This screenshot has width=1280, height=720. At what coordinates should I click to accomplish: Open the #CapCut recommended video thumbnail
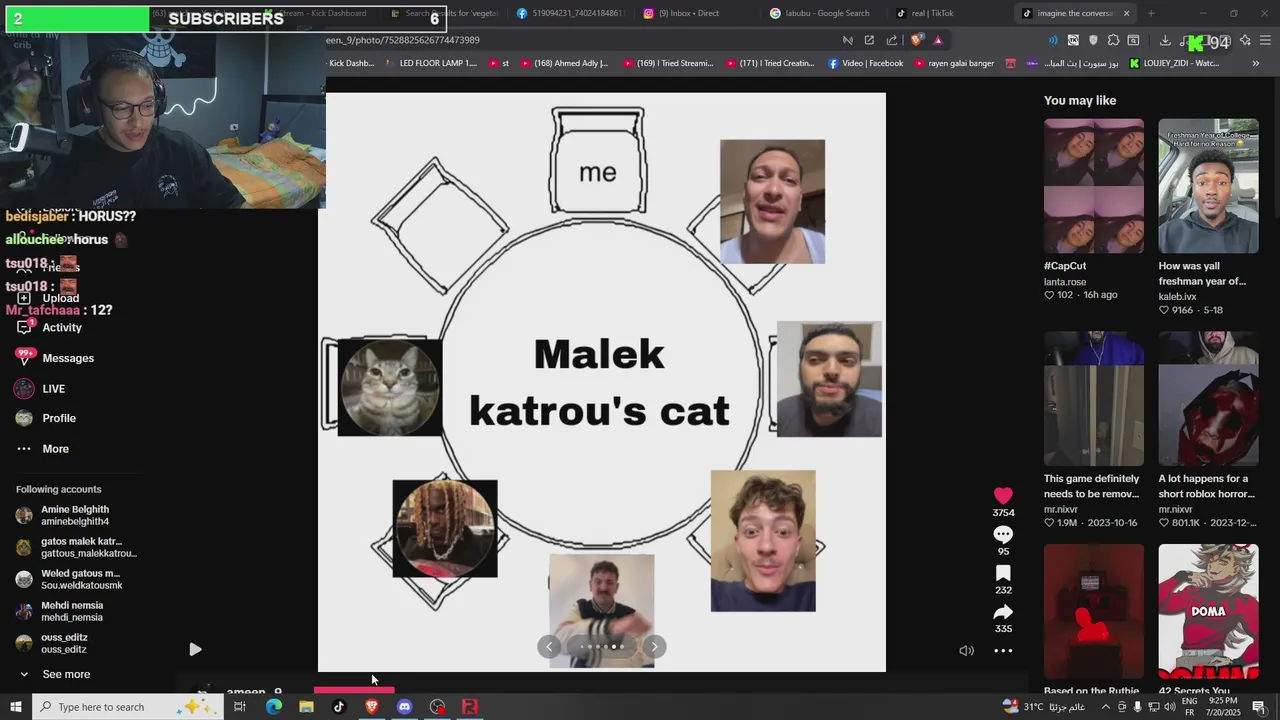[1094, 186]
